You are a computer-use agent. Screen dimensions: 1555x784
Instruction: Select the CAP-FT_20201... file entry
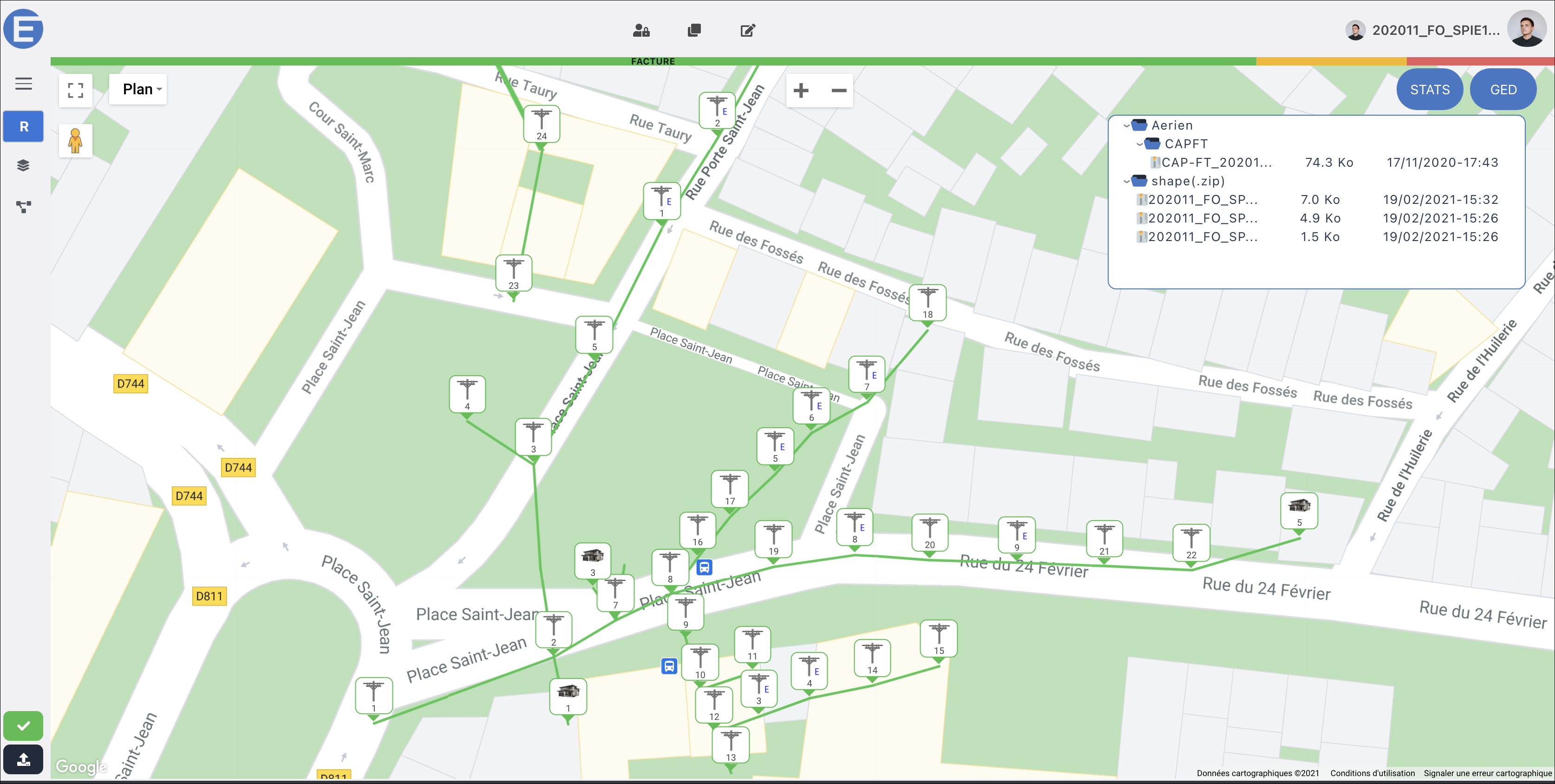pos(1216,163)
